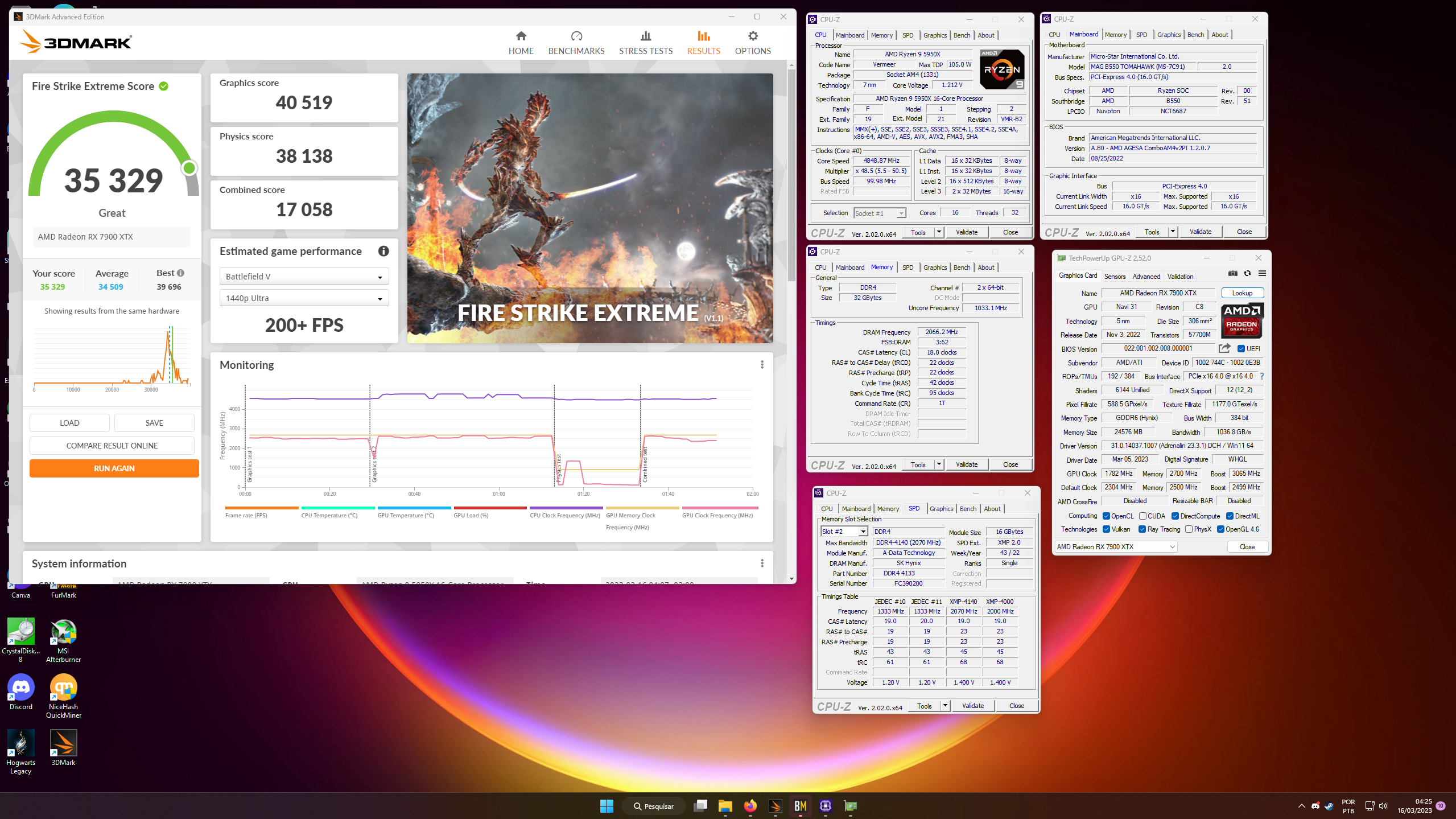Expand Tools arrow in CPU-Z SPD window
Image resolution: width=1456 pixels, height=819 pixels.
[x=945, y=706]
